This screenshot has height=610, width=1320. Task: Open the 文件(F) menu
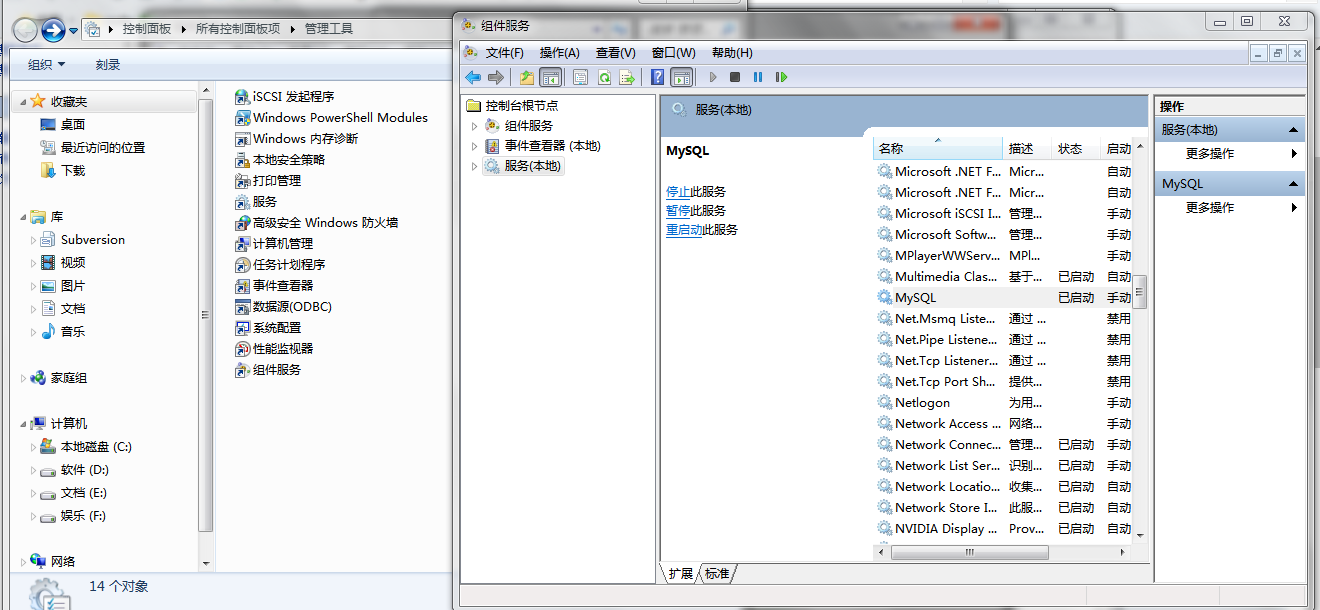point(505,53)
